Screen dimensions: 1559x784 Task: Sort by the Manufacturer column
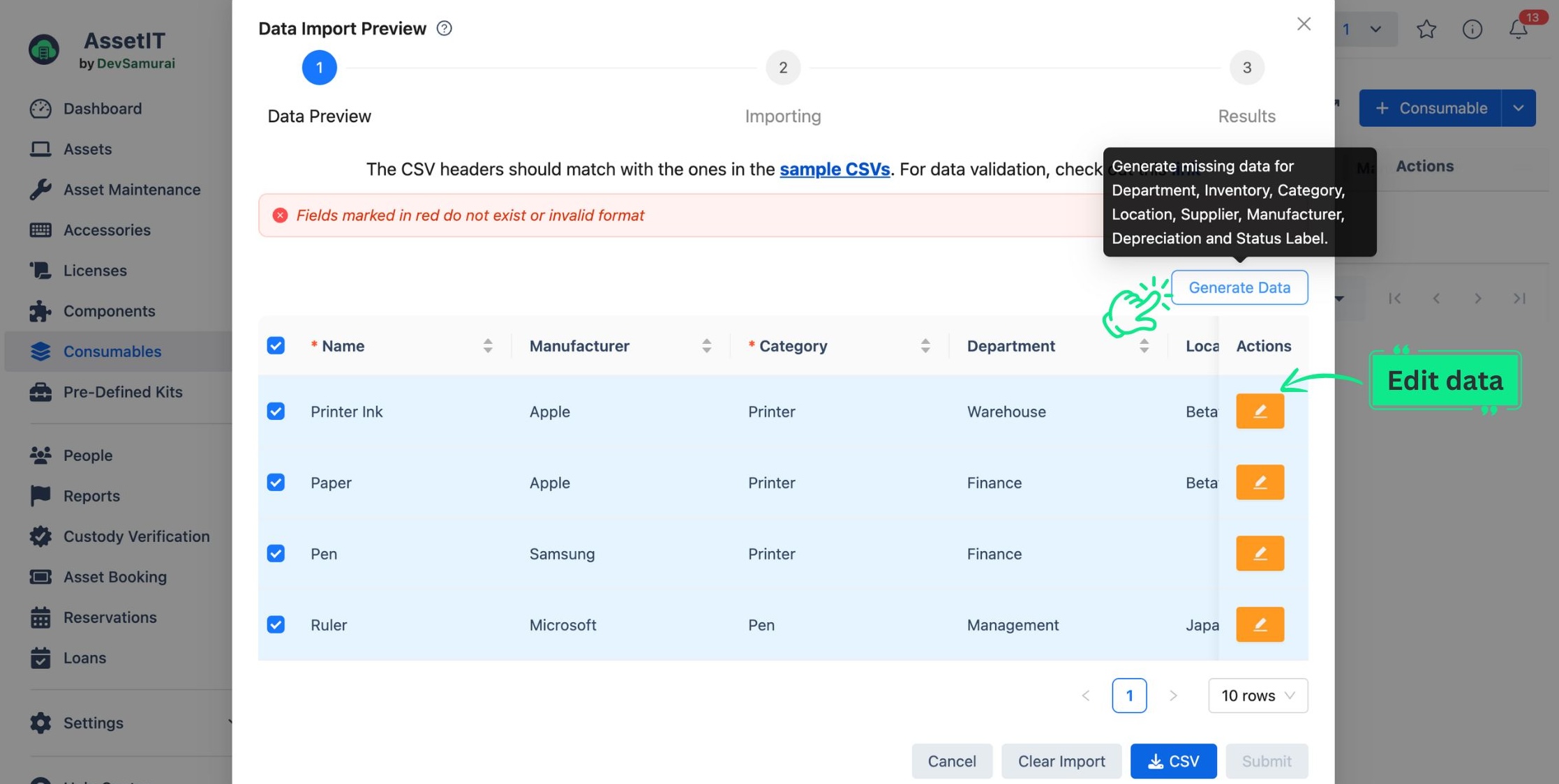706,345
